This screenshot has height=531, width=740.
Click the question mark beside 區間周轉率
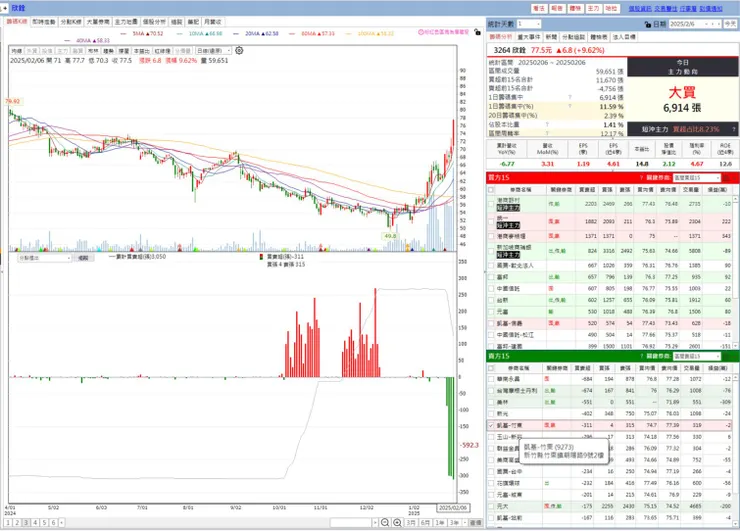(x=547, y=134)
